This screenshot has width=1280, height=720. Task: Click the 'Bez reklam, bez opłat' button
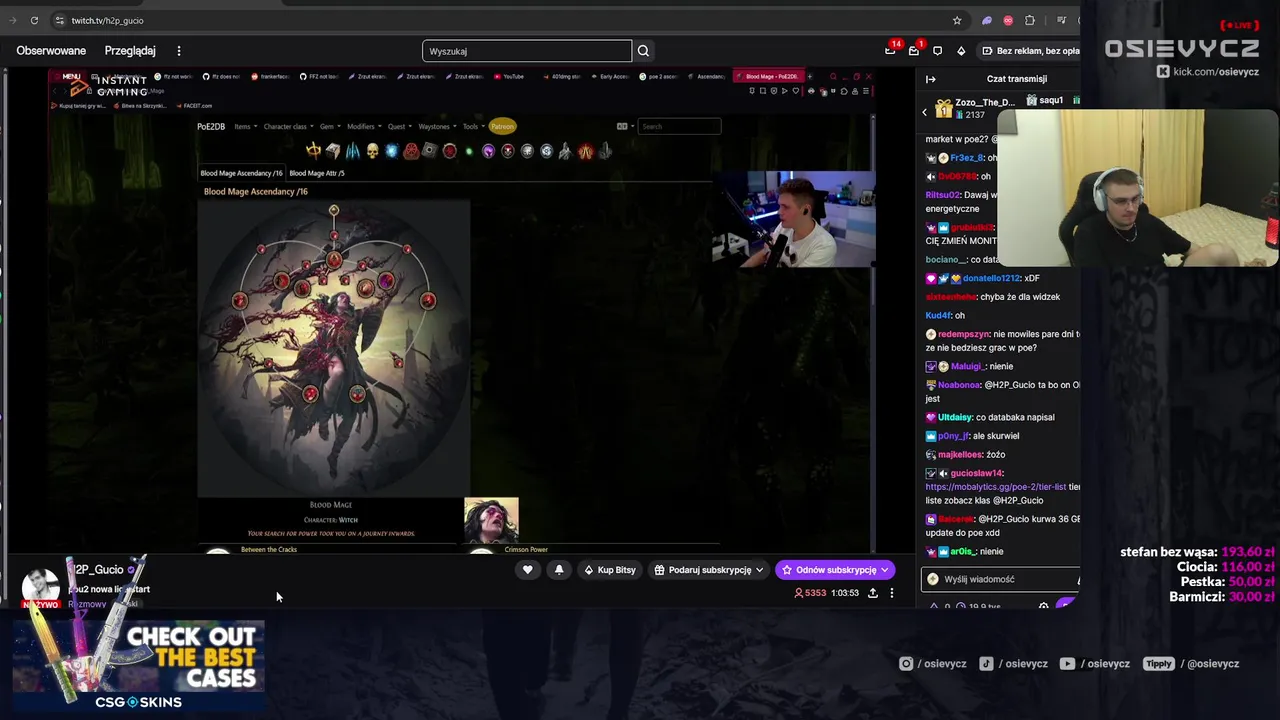point(1030,51)
